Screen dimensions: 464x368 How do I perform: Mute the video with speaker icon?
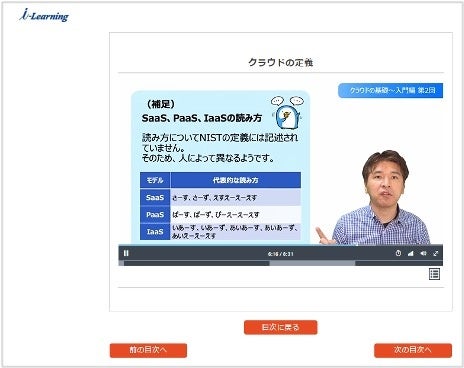click(423, 253)
